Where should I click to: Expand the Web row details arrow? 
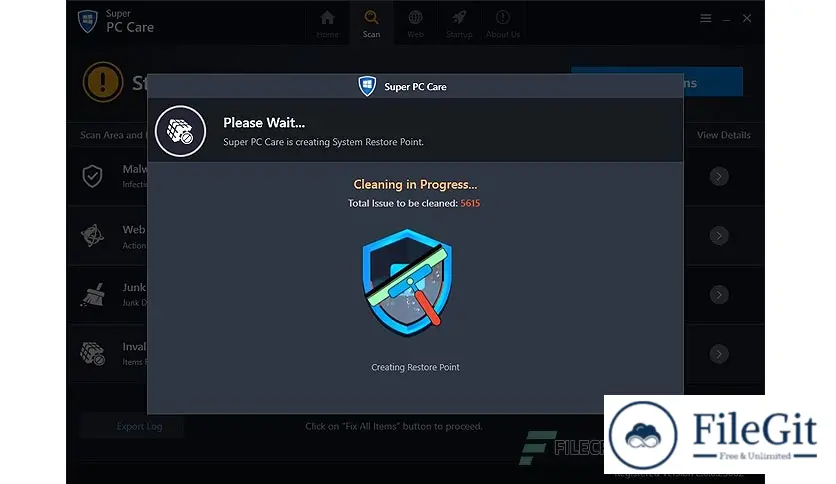(719, 236)
